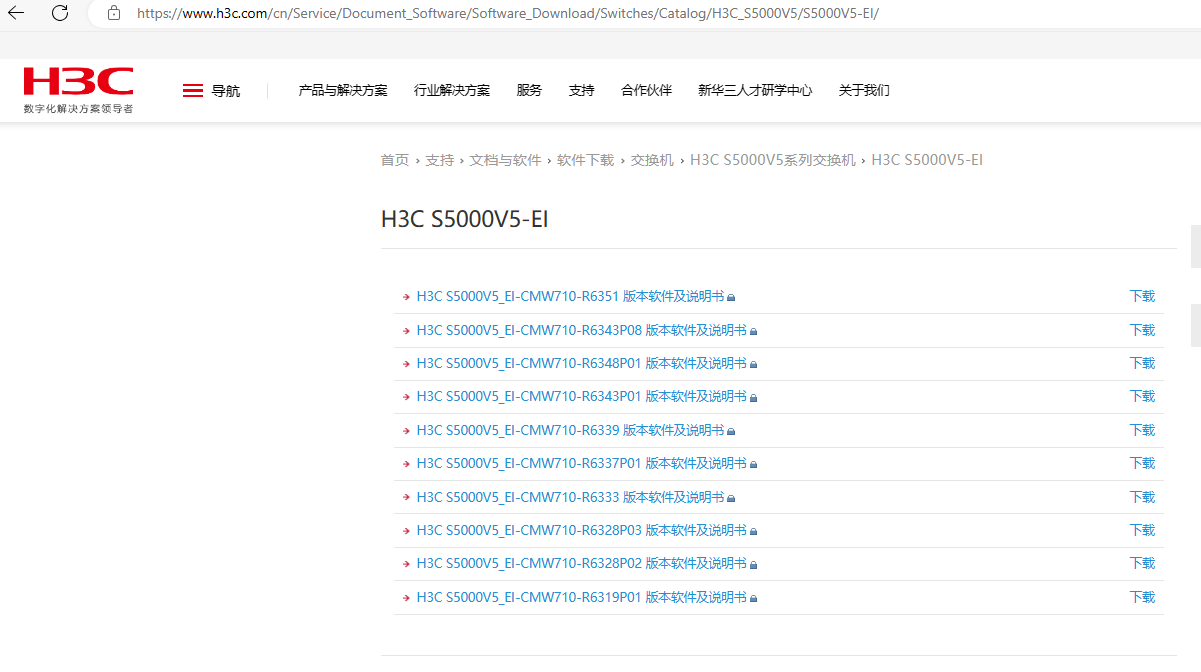The width and height of the screenshot is (1201, 672).
Task: Click 支持 in breadcrumb trail
Action: pos(439,160)
